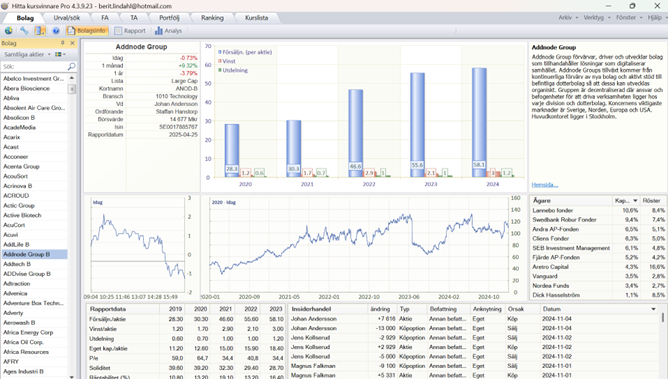Open the Analys chart view

tap(168, 31)
